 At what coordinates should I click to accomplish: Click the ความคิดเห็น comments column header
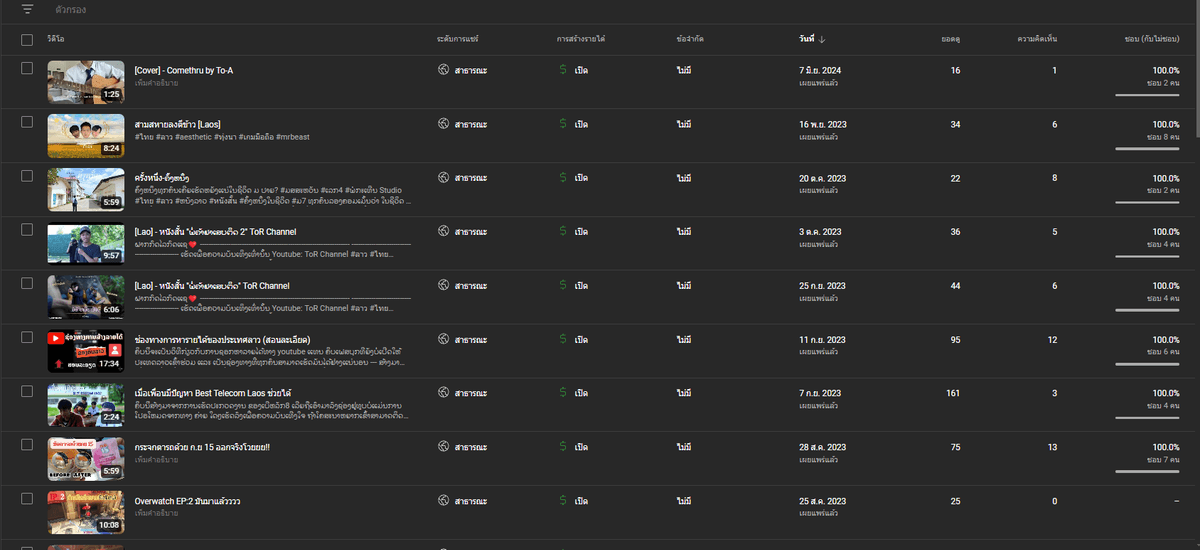[x=1037, y=39]
